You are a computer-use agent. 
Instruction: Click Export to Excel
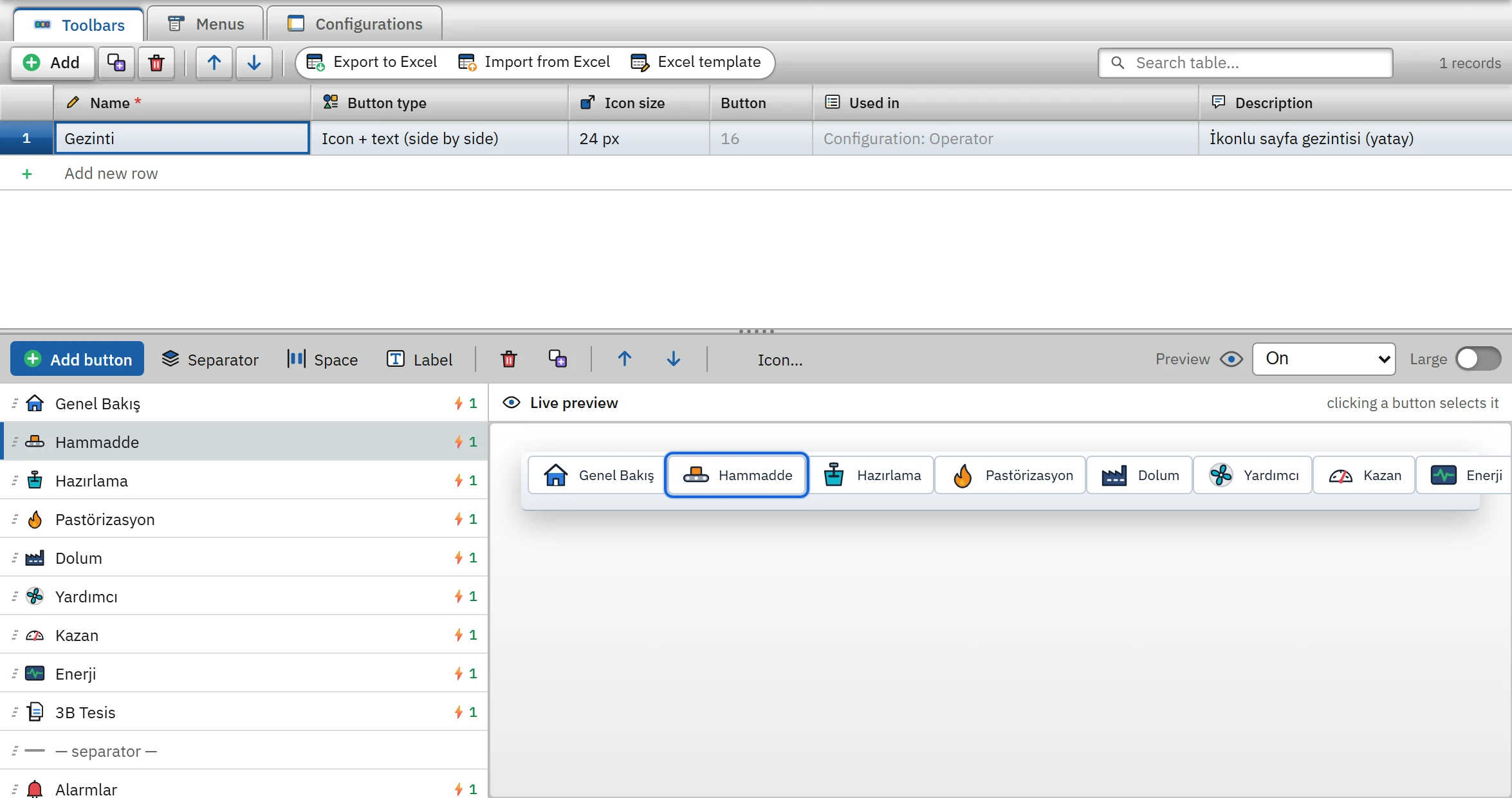(x=372, y=62)
